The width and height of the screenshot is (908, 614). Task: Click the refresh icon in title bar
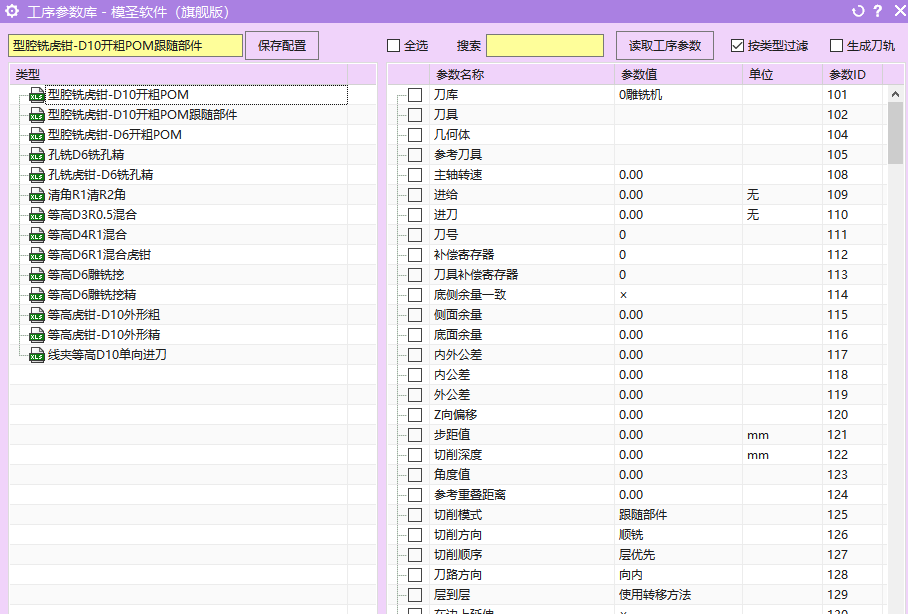coord(858,11)
